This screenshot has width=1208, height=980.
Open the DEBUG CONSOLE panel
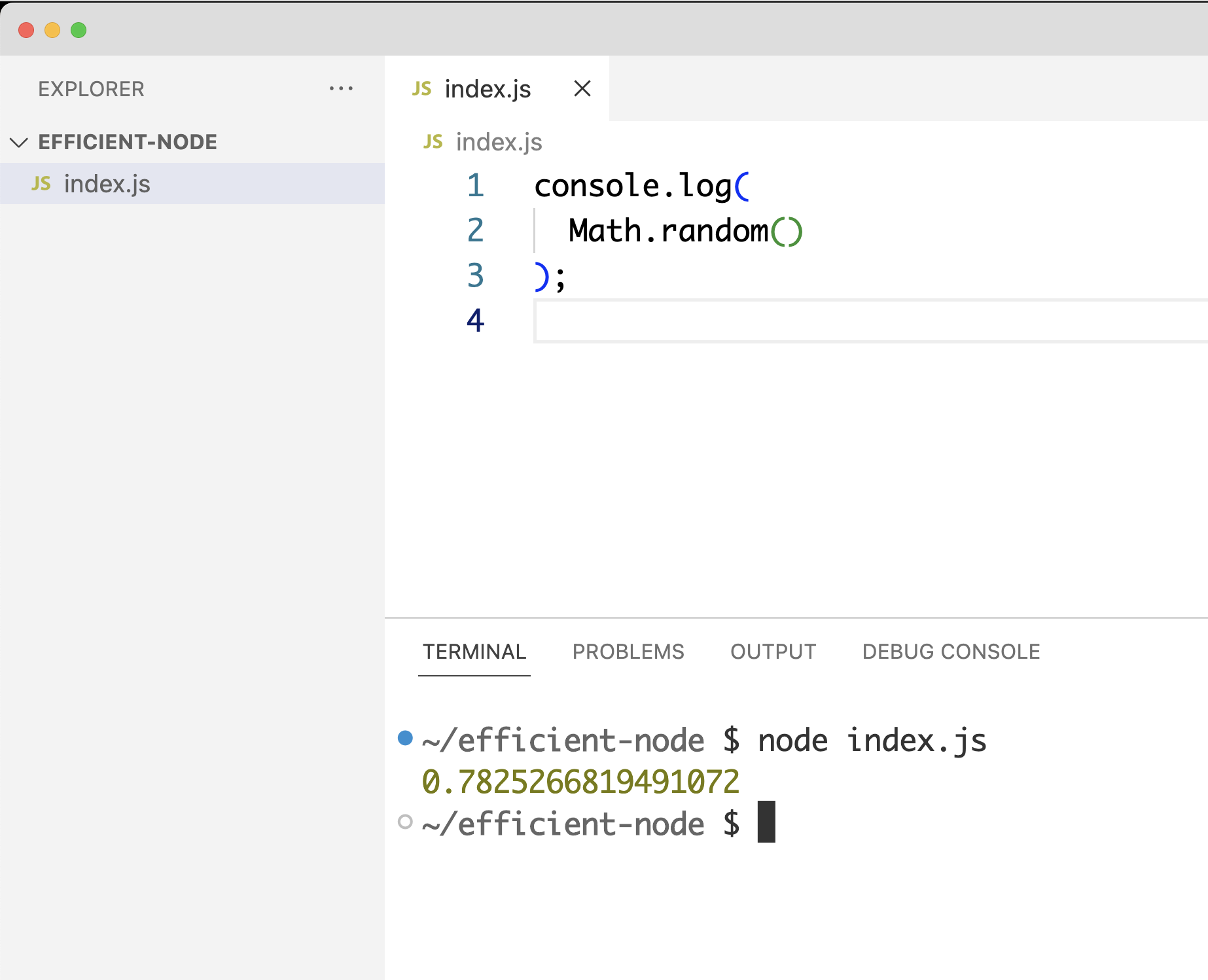pyautogui.click(x=950, y=652)
